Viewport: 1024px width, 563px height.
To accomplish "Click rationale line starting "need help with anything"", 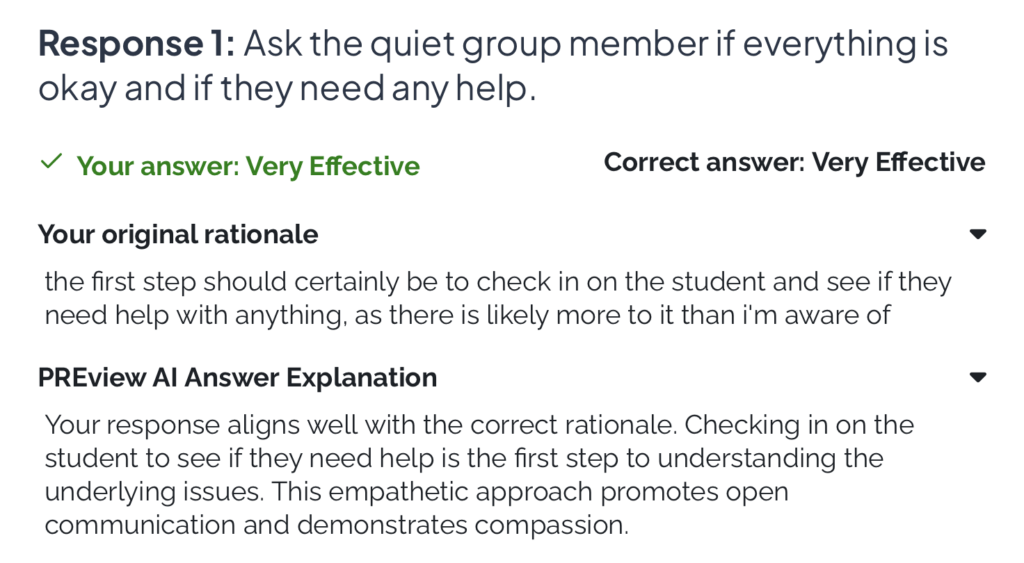I will pos(467,316).
